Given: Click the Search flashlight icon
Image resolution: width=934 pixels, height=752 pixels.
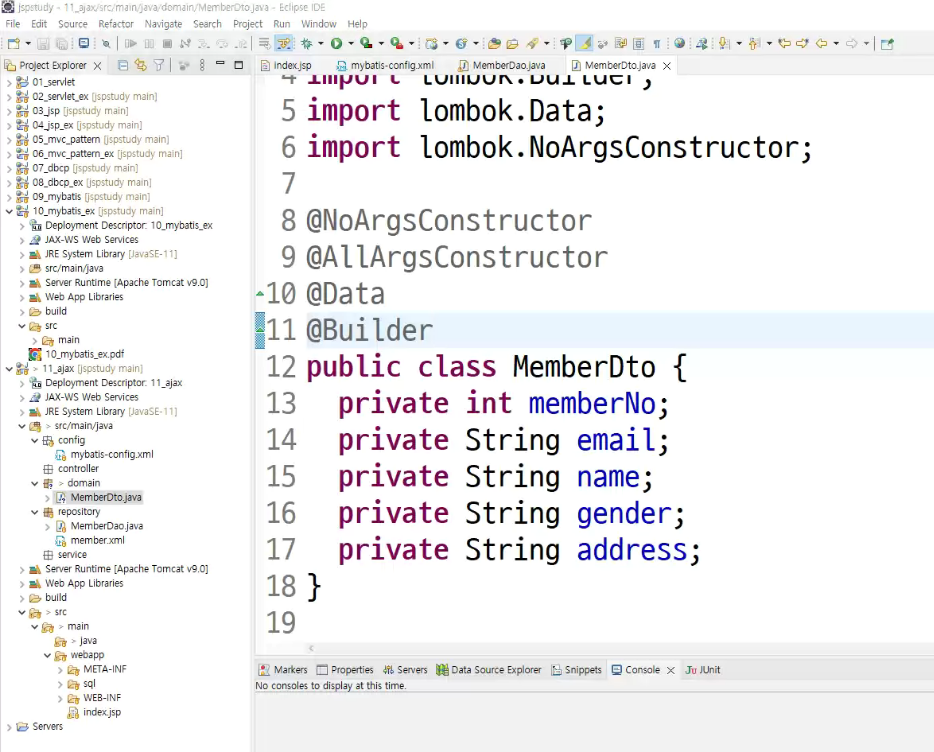Looking at the screenshot, I should pyautogui.click(x=532, y=43).
